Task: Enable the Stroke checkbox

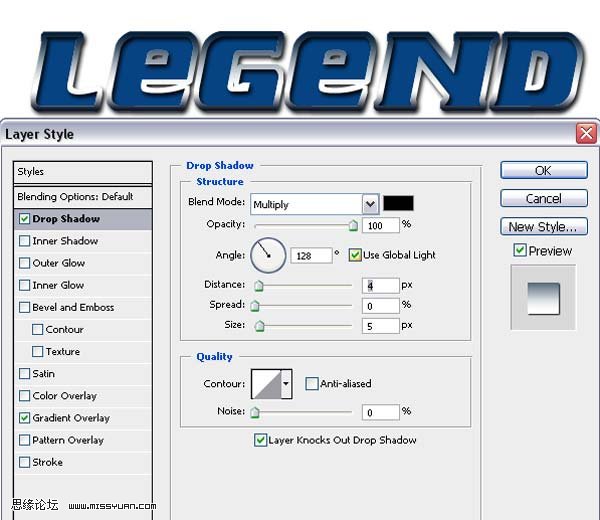Action: [x=24, y=462]
